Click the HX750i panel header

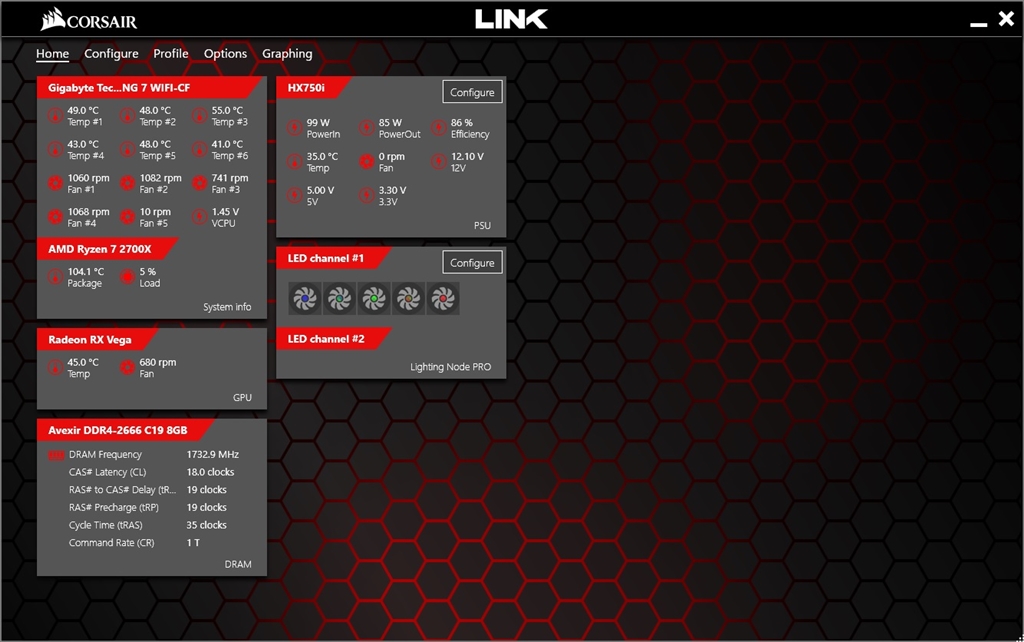click(x=314, y=88)
